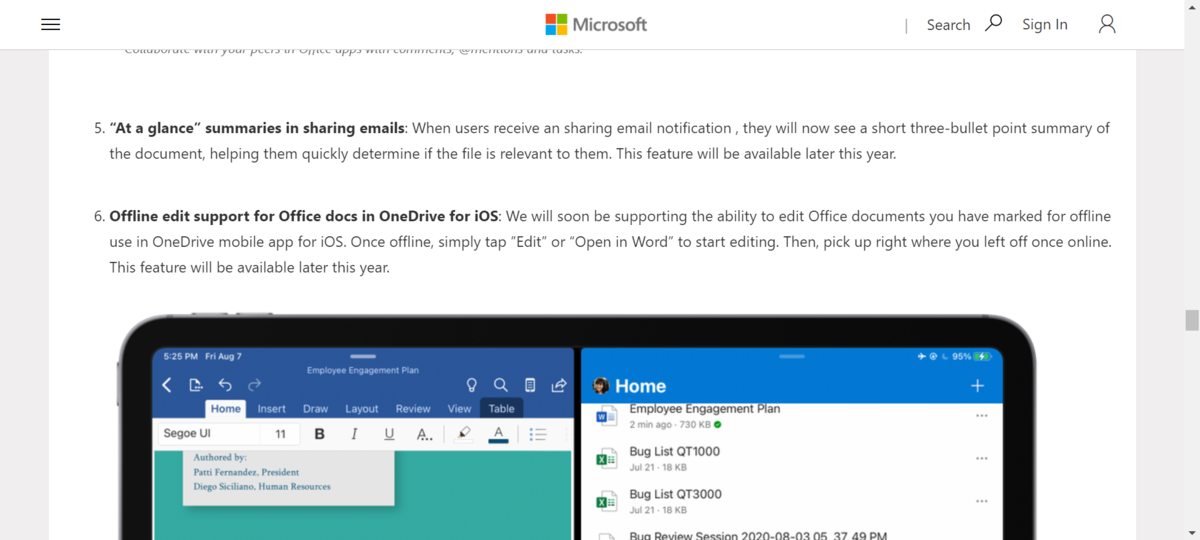This screenshot has width=1200, height=540.
Task: Toggle italic formatting
Action: [x=354, y=434]
